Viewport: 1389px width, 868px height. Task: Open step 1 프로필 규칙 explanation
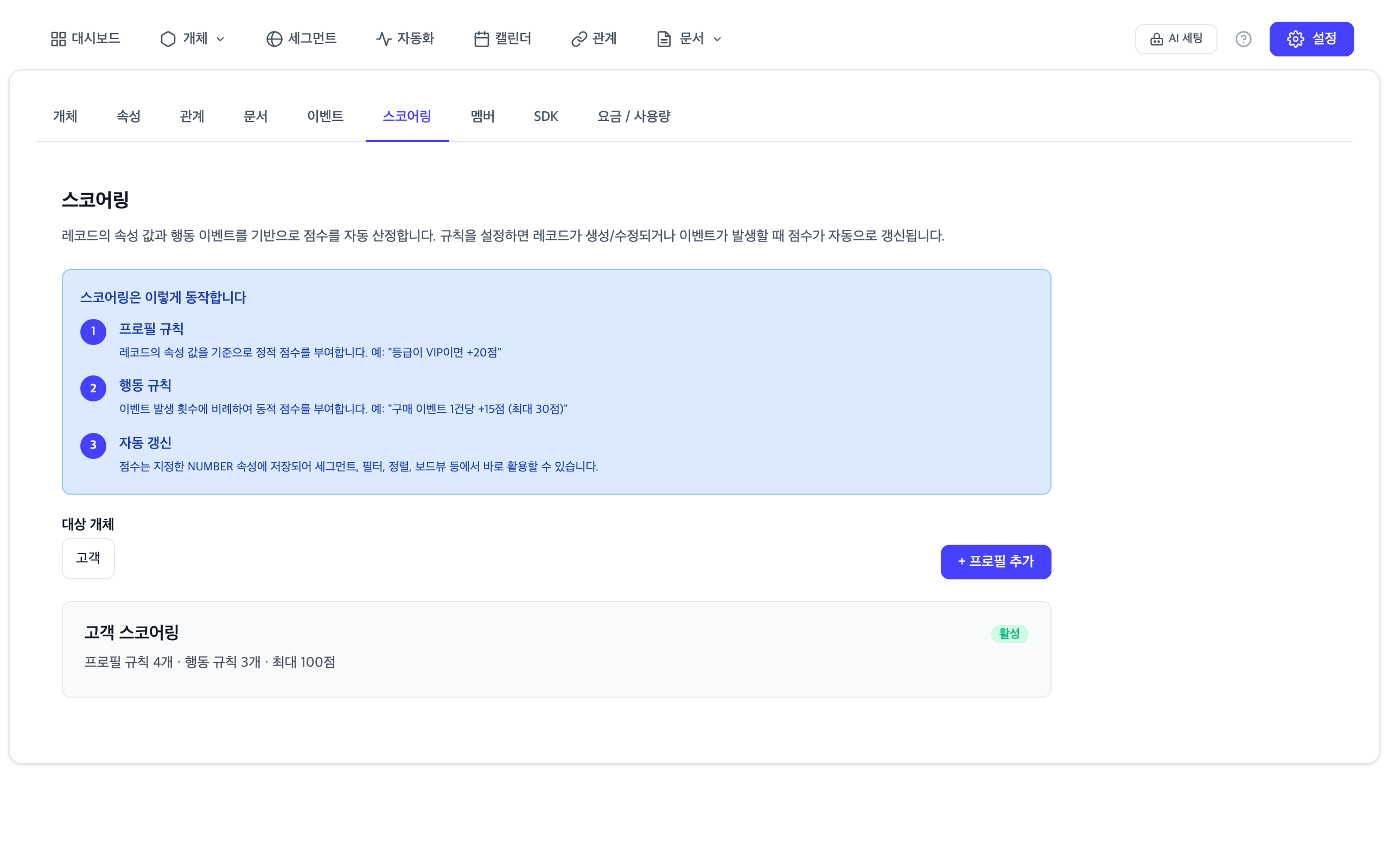[151, 329]
